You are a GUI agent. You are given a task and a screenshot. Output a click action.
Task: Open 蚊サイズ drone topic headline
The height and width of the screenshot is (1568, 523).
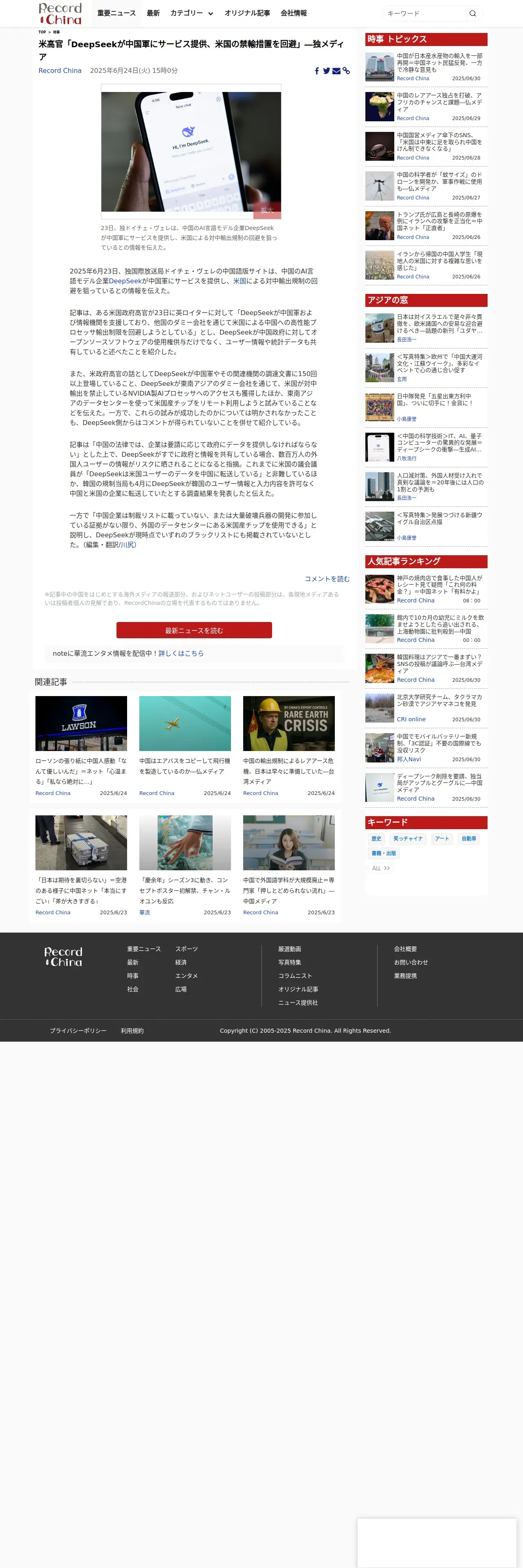click(439, 182)
